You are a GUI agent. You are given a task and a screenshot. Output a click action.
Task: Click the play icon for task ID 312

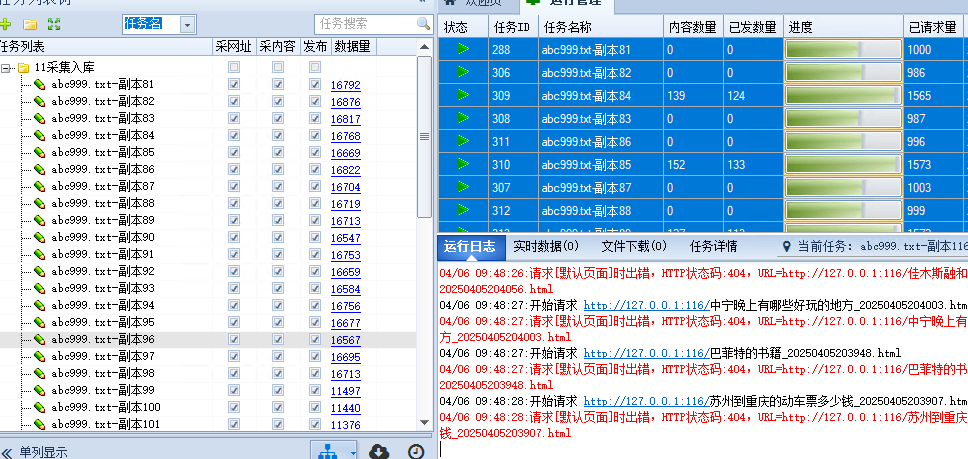coord(463,210)
